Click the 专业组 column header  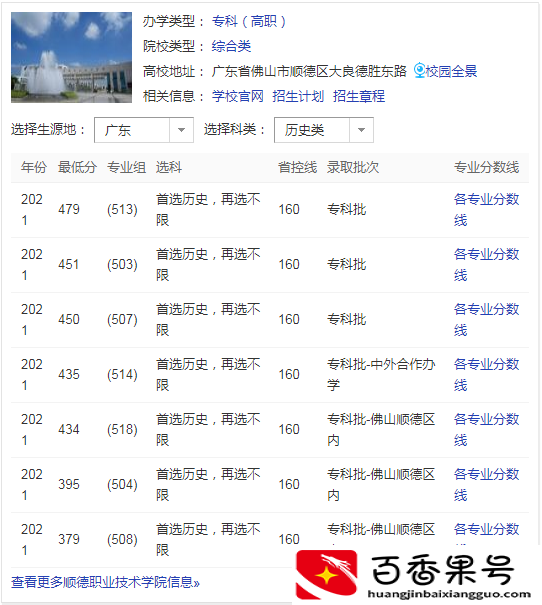click(127, 167)
